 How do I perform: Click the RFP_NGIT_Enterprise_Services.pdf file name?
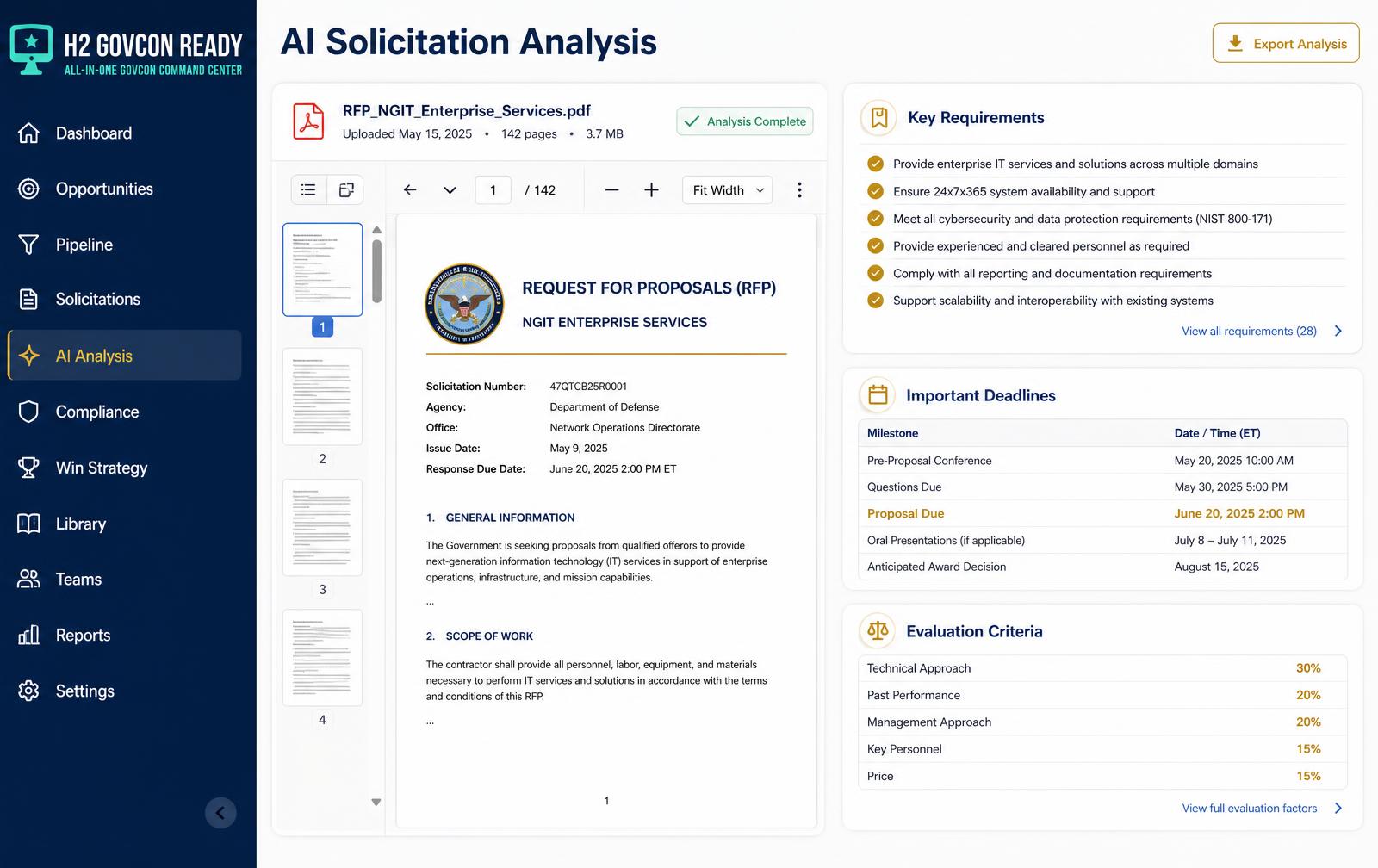click(x=467, y=110)
